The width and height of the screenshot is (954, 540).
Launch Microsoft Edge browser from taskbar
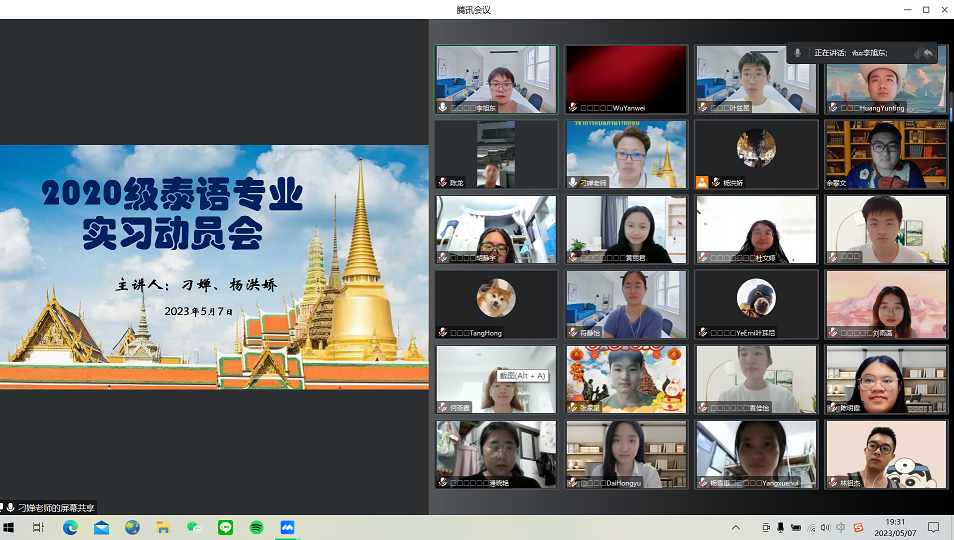[70, 527]
